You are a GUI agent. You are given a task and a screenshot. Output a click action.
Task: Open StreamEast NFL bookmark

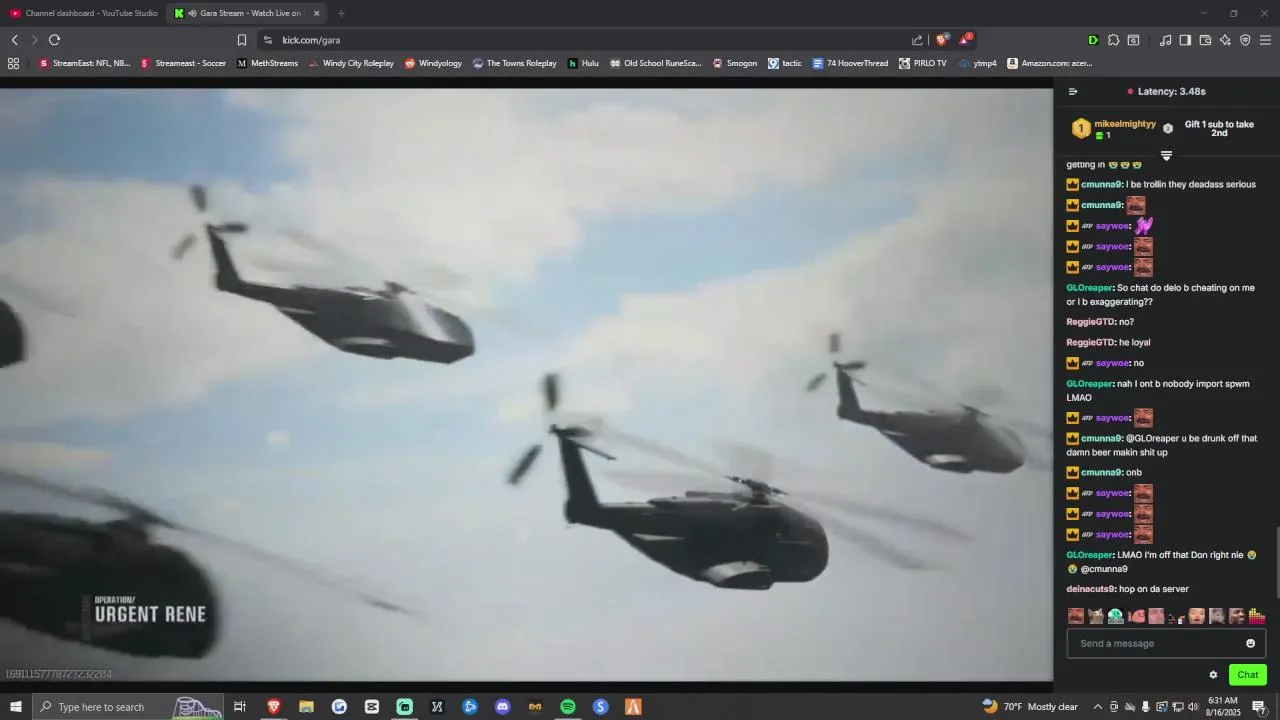point(84,63)
